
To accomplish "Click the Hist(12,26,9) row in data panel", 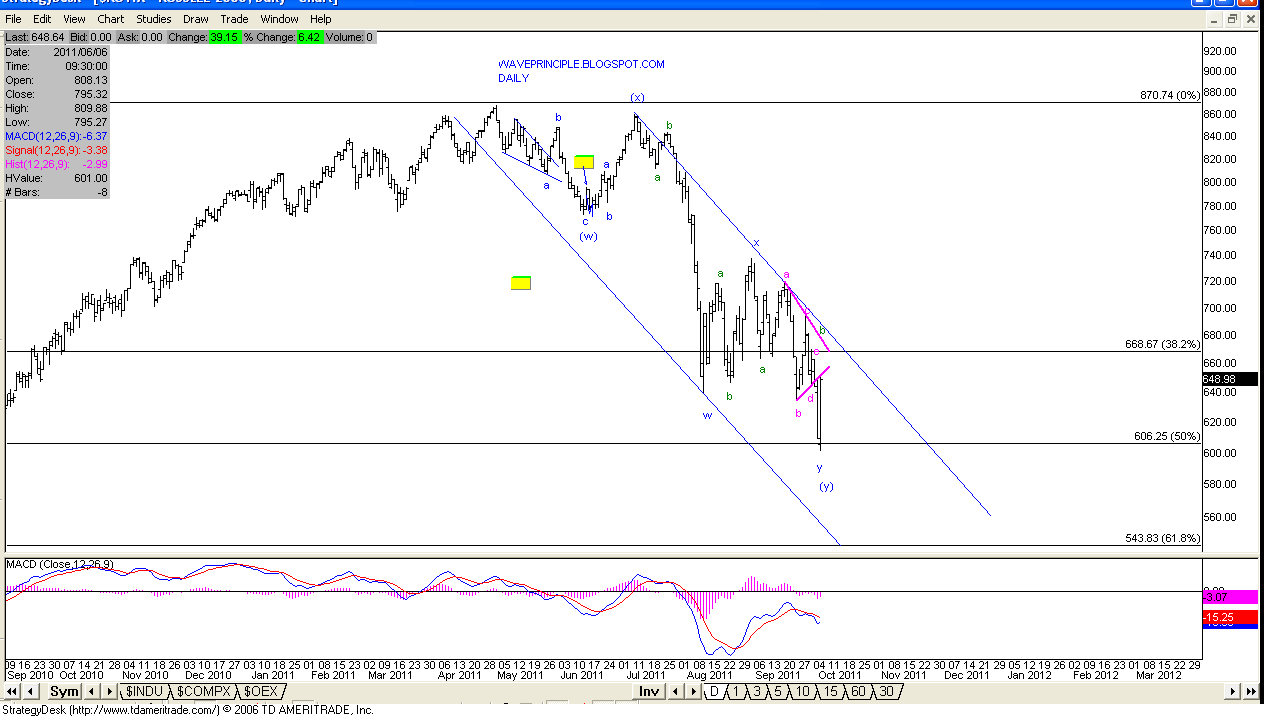I will point(56,164).
